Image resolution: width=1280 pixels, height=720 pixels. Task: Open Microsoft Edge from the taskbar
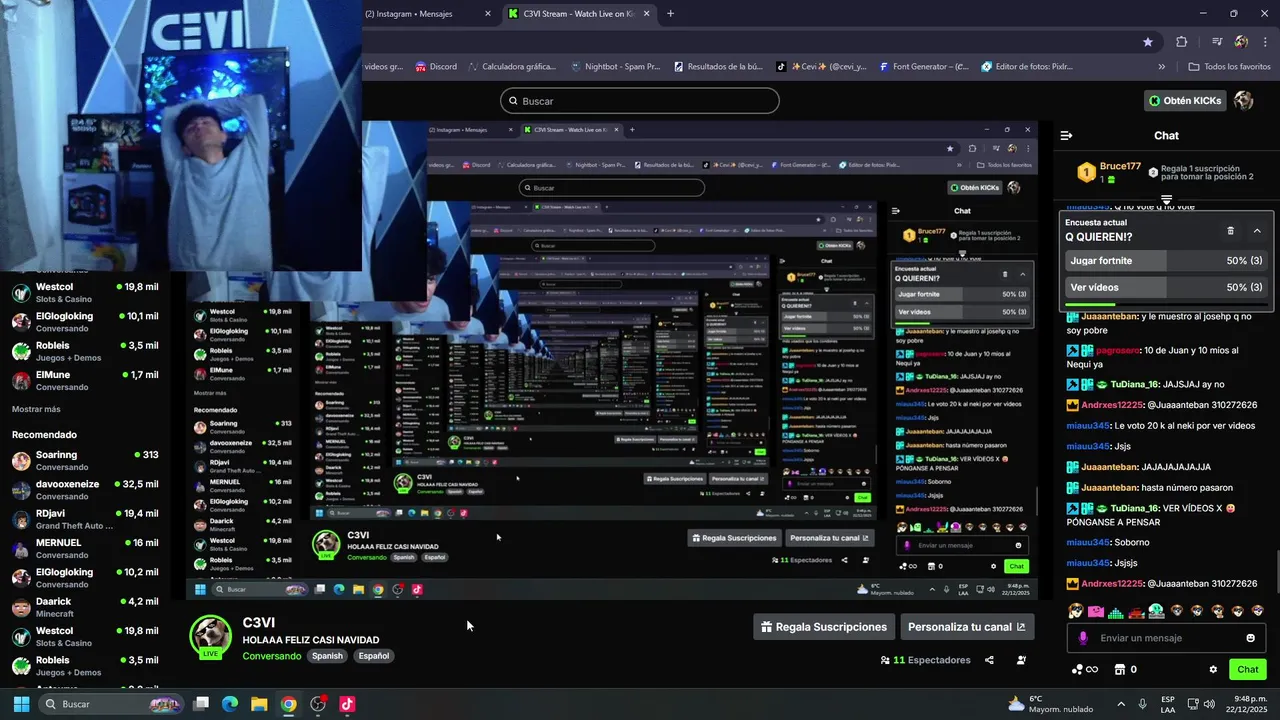click(230, 704)
